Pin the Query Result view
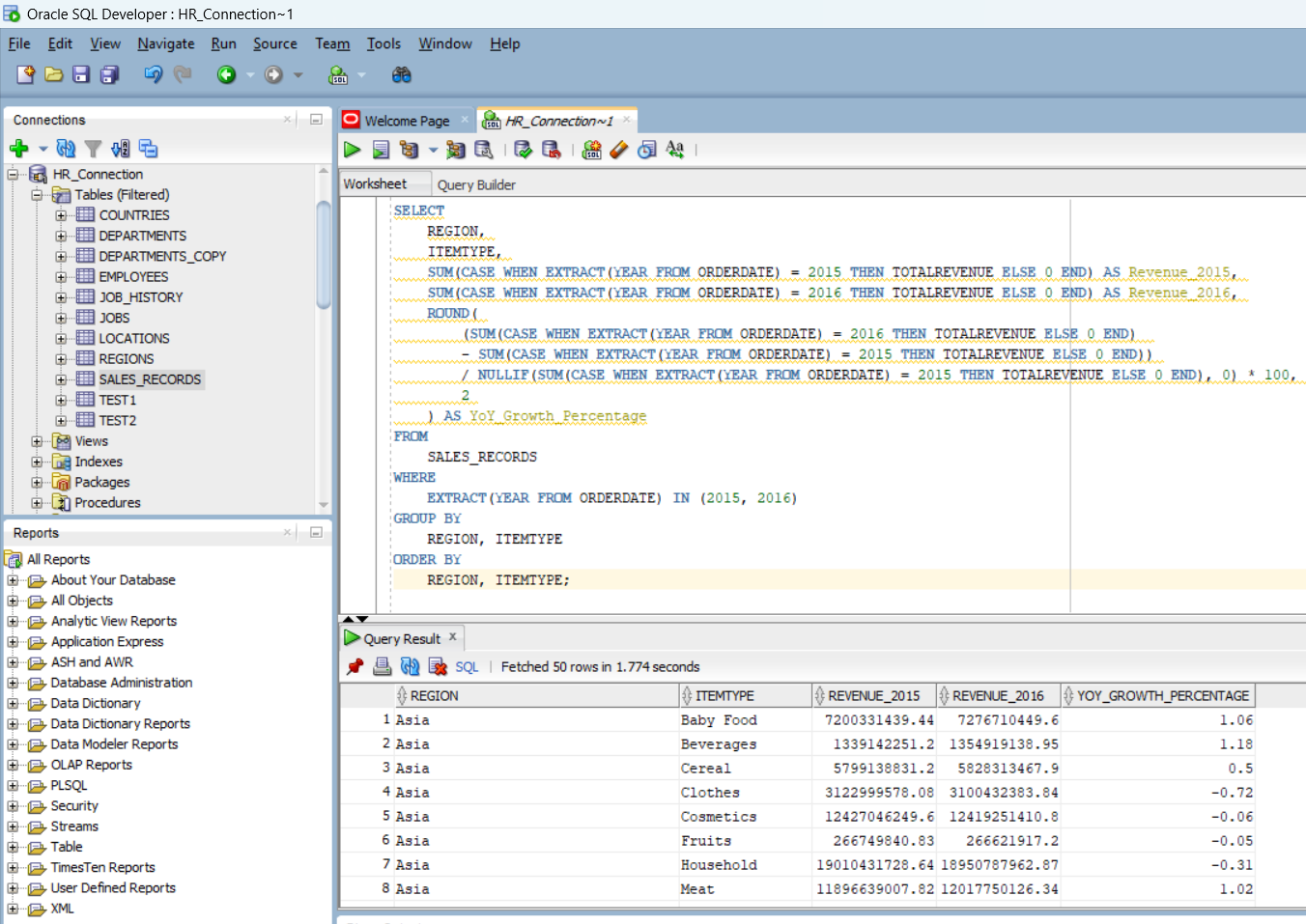 [x=355, y=666]
